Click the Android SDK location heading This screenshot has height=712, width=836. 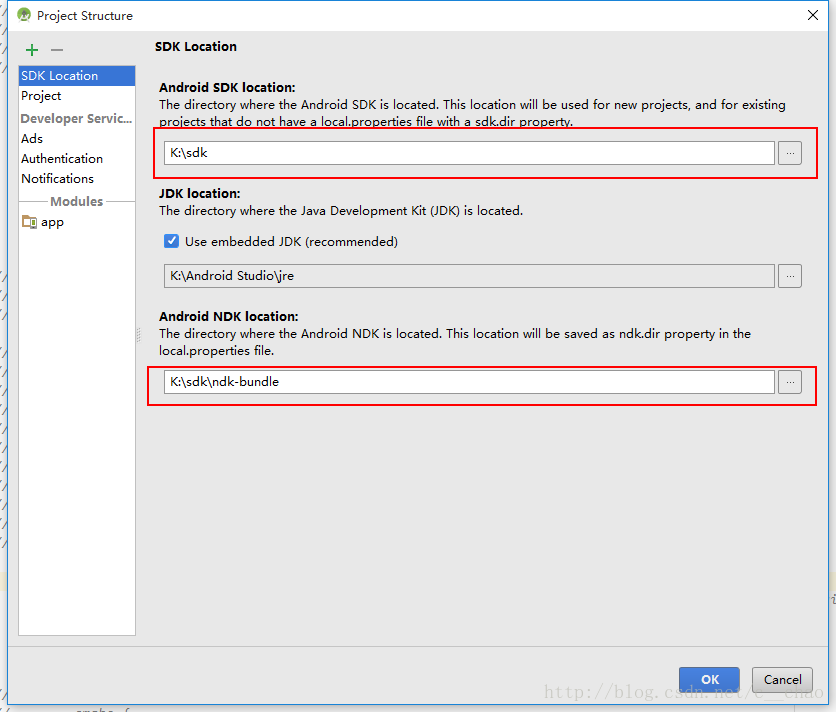[227, 87]
